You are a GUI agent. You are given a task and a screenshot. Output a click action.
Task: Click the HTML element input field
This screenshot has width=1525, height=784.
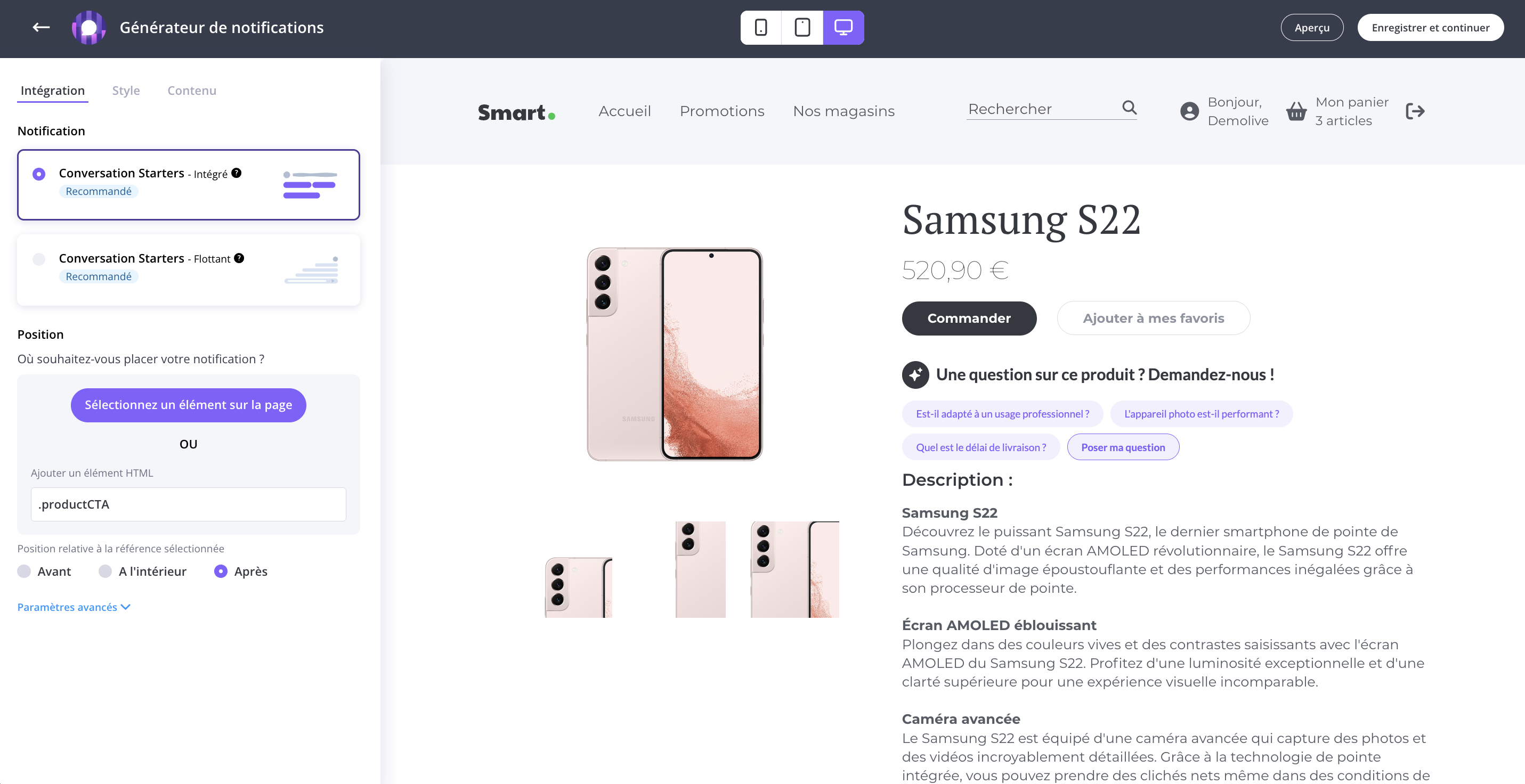188,504
